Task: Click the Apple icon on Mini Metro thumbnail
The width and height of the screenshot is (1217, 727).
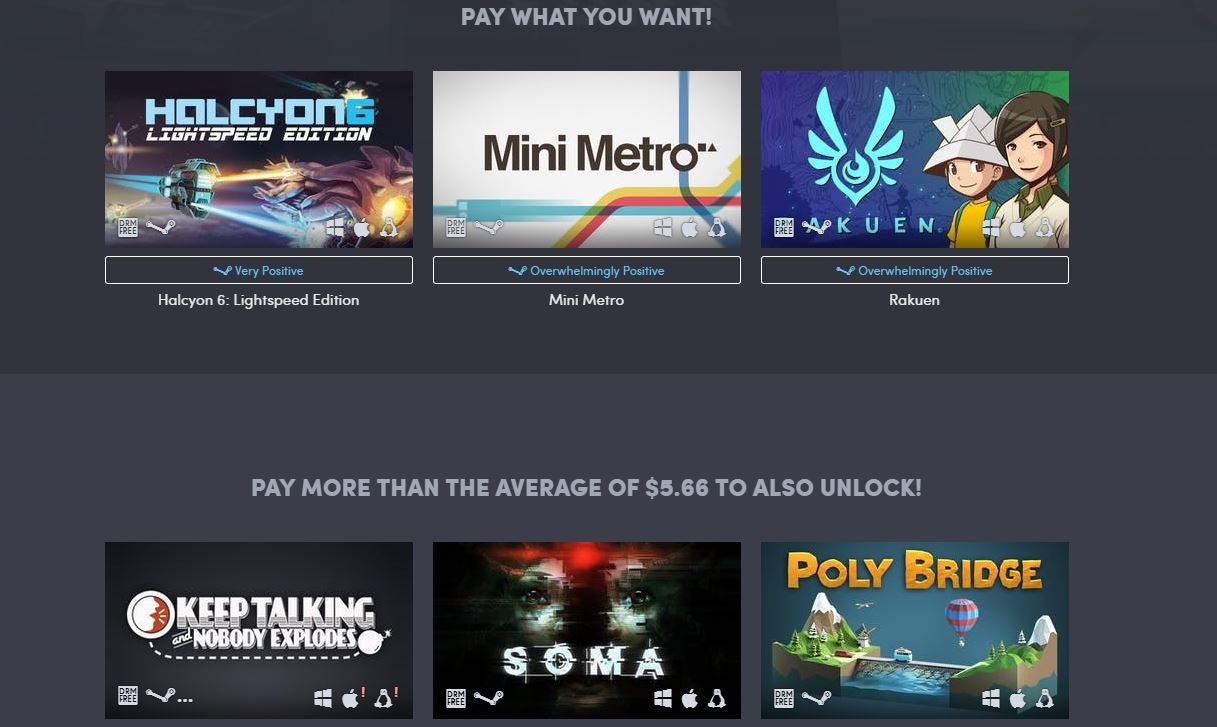Action: pos(689,228)
